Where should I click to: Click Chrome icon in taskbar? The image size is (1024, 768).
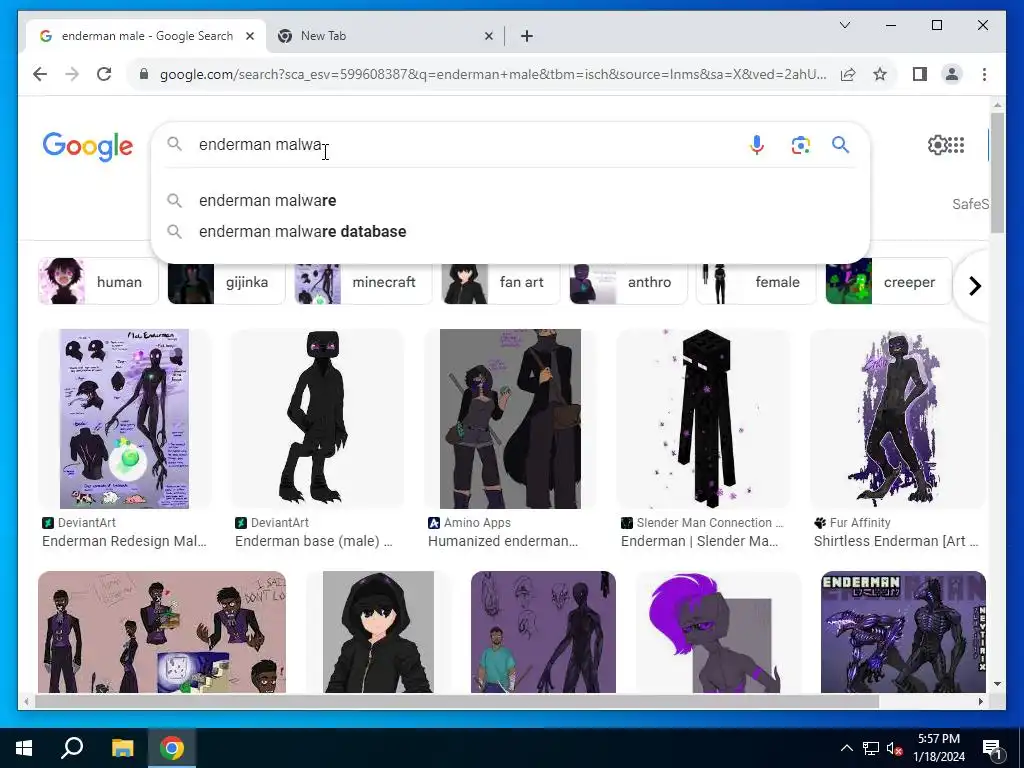tap(172, 748)
